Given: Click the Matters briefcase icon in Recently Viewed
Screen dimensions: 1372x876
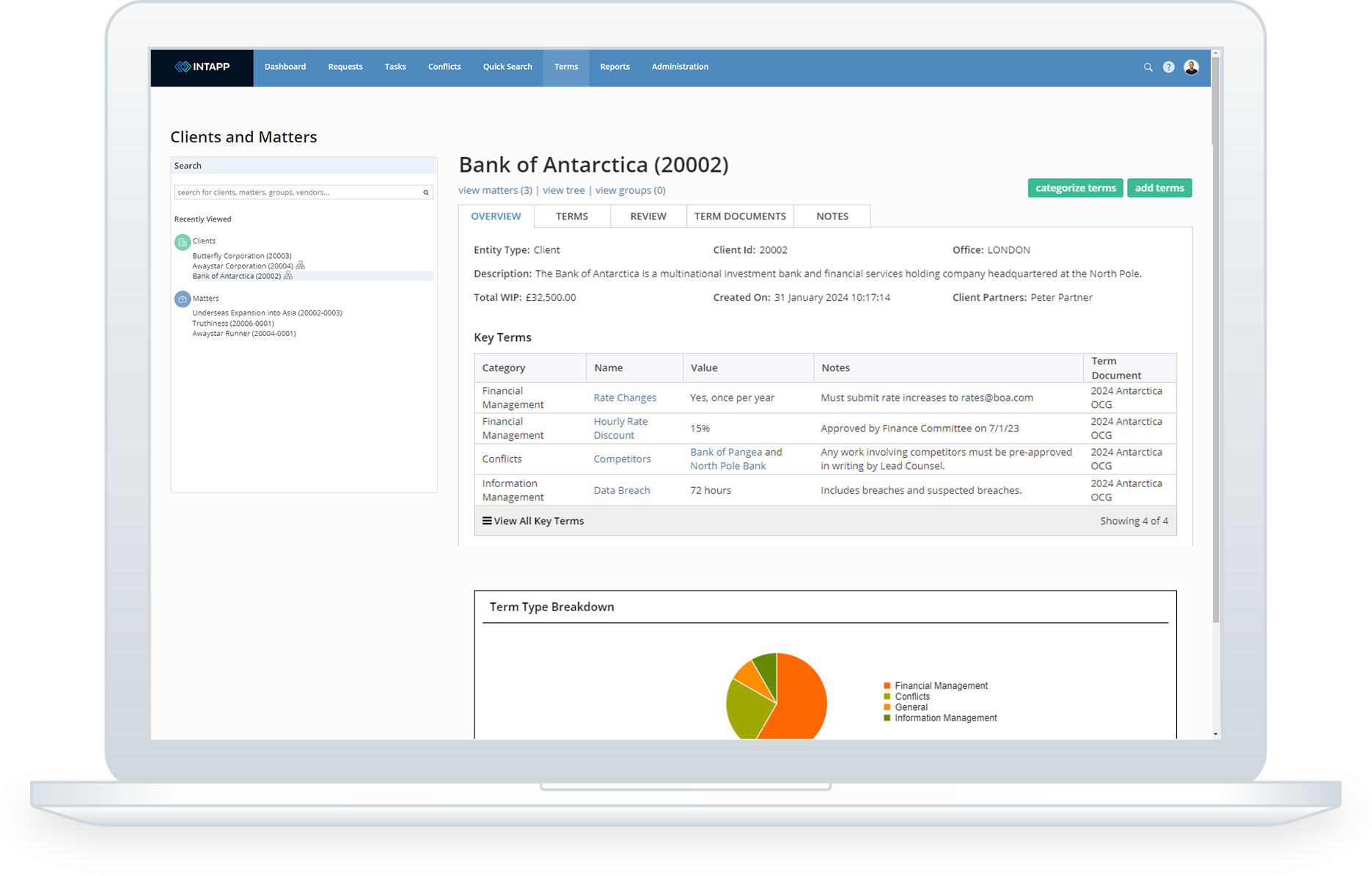Looking at the screenshot, I should point(182,299).
